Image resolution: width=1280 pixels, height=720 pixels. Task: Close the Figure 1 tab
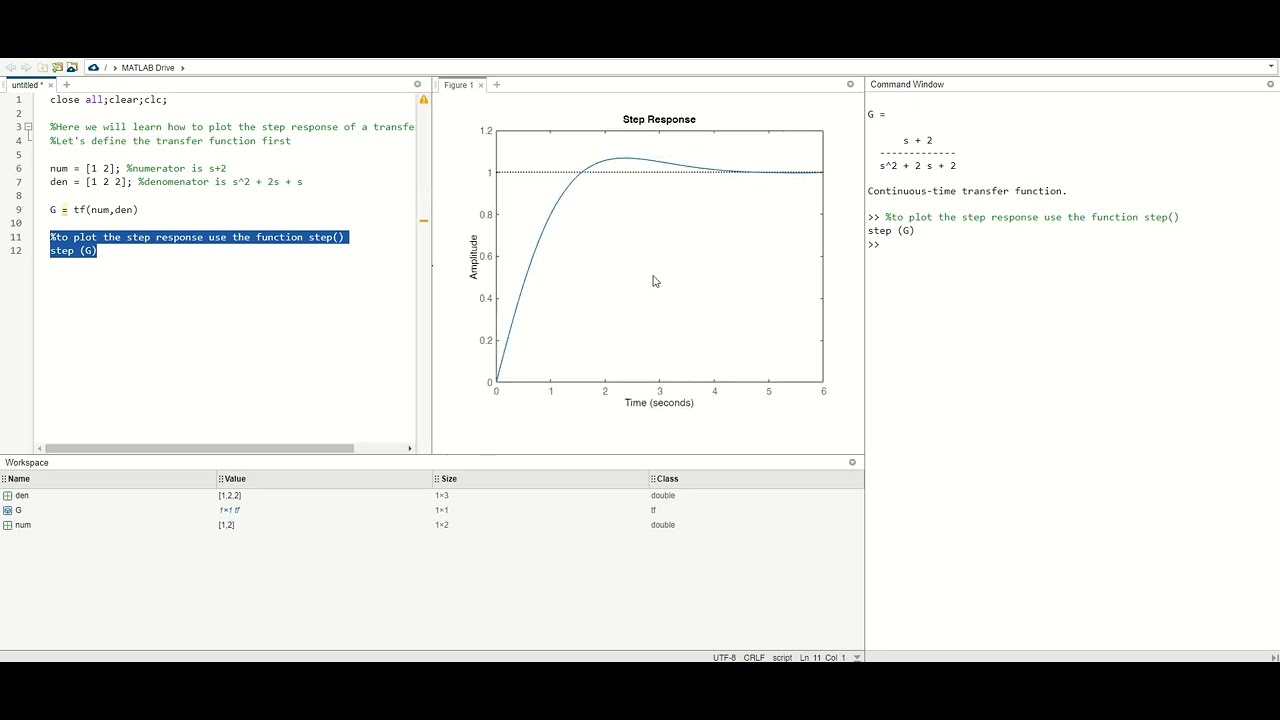click(x=481, y=85)
